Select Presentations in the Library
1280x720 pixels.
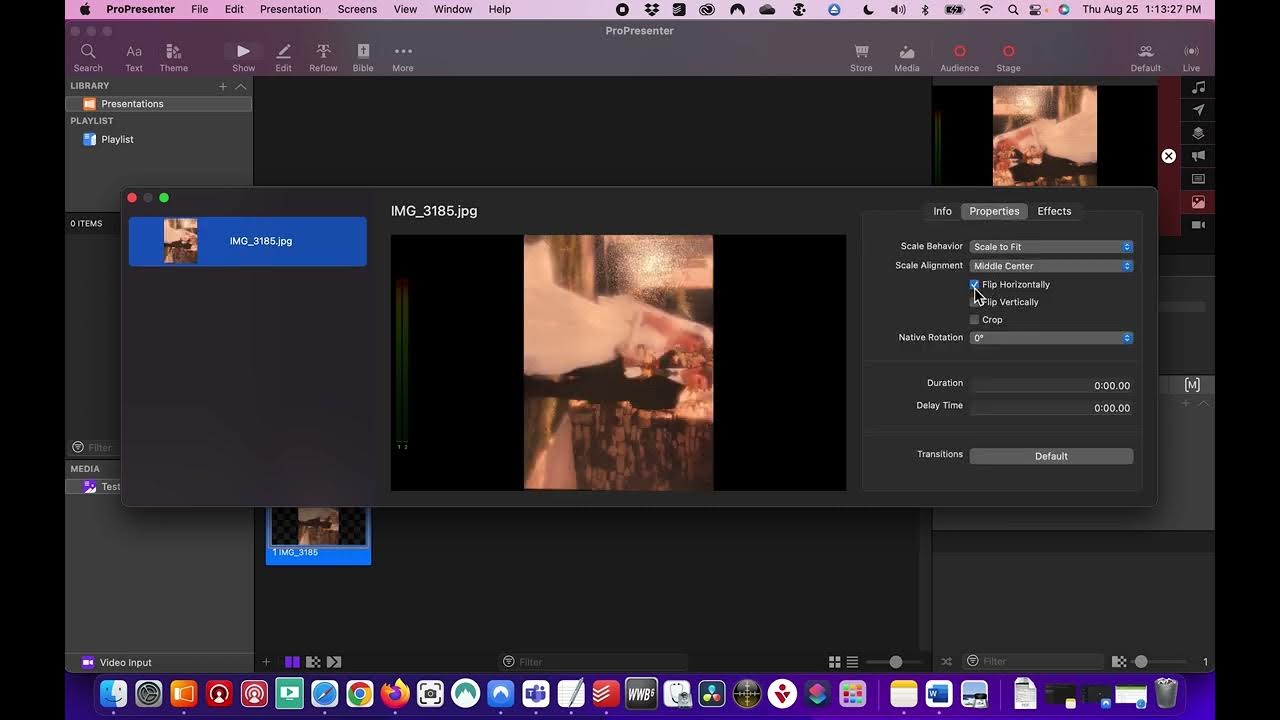(159, 104)
